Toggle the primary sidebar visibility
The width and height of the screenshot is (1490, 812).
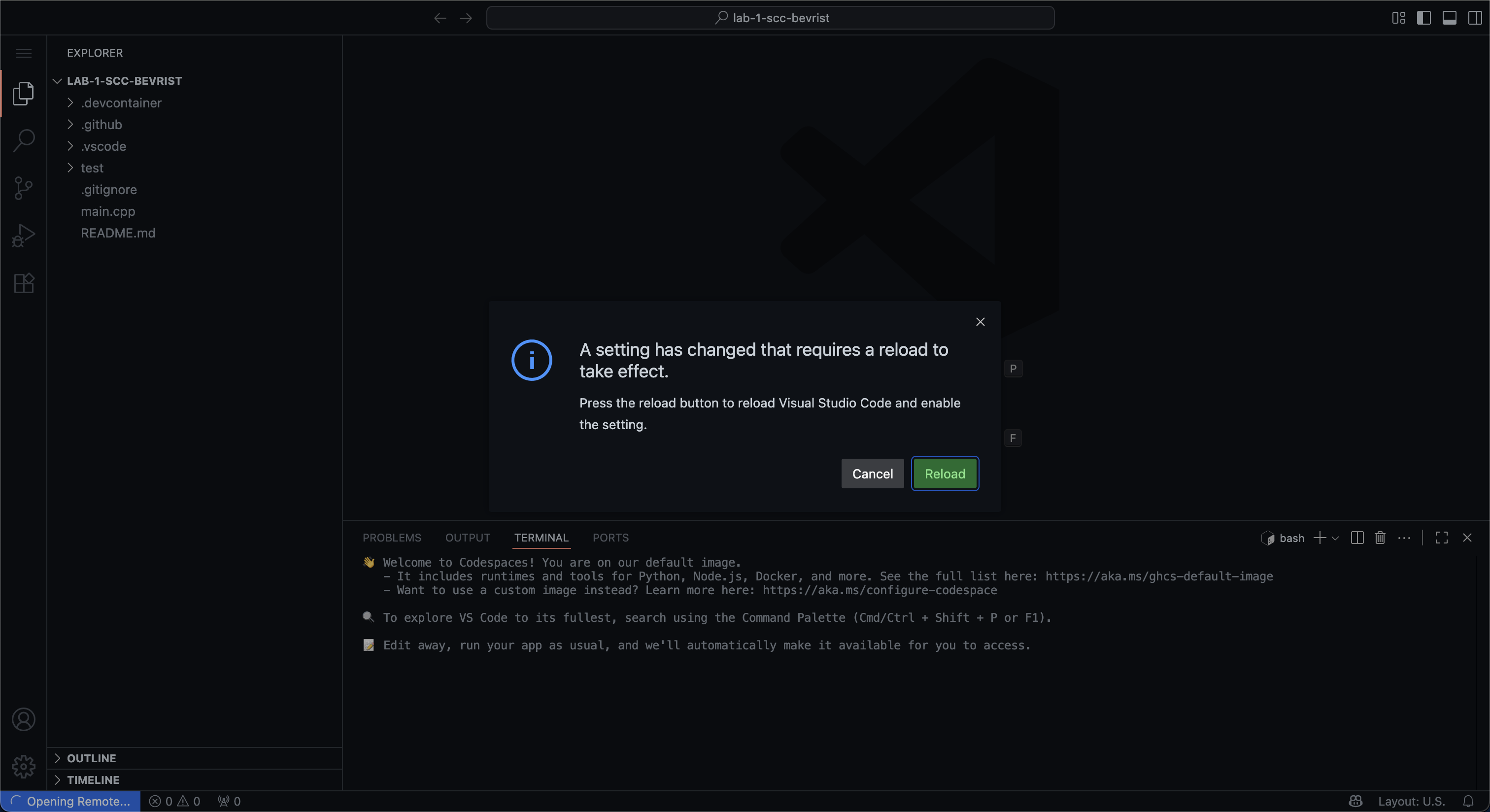[x=1424, y=18]
